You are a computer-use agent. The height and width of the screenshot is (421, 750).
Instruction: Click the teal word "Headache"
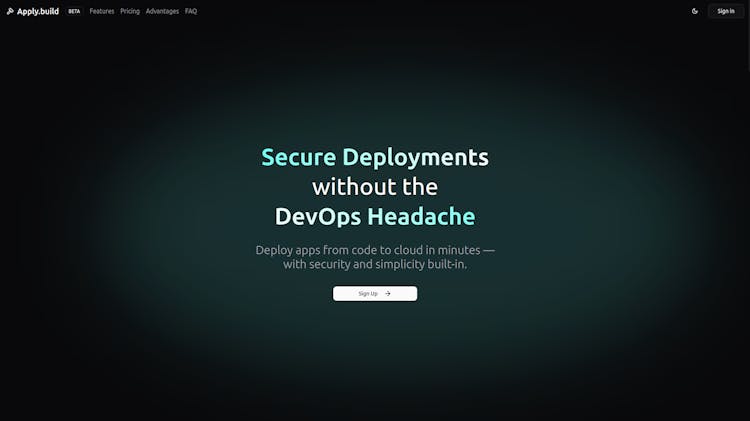pyautogui.click(x=421, y=216)
